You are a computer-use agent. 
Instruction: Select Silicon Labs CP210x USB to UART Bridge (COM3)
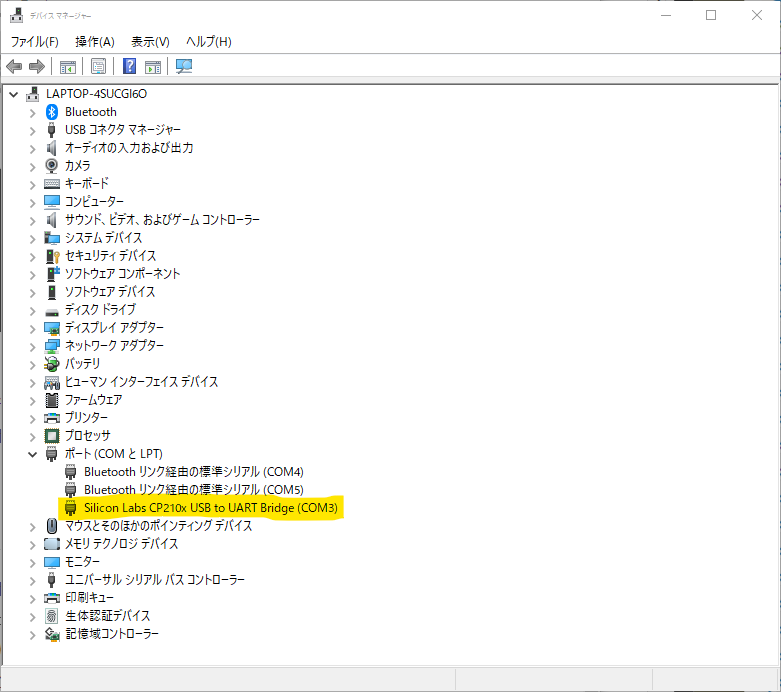tap(211, 508)
